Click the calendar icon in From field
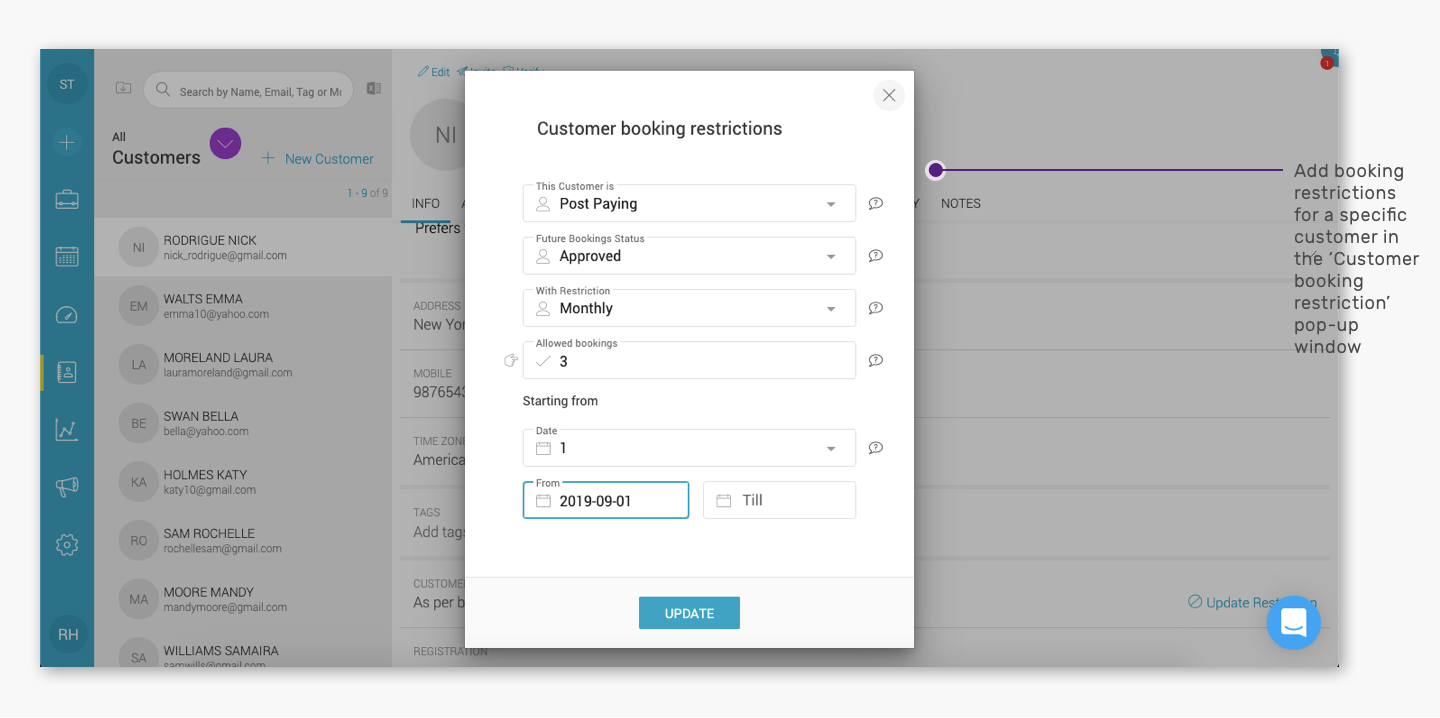Viewport: 1440px width, 718px height. click(x=544, y=501)
